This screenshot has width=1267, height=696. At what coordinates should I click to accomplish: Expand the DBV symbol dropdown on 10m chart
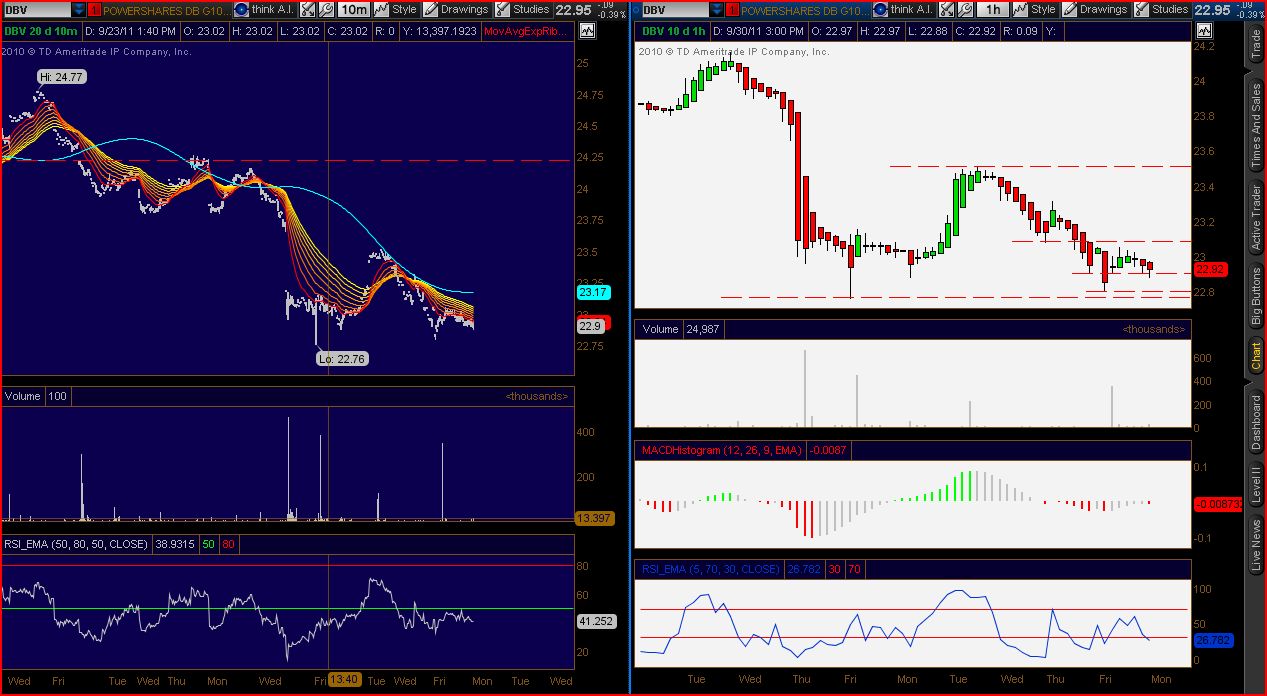tap(79, 9)
